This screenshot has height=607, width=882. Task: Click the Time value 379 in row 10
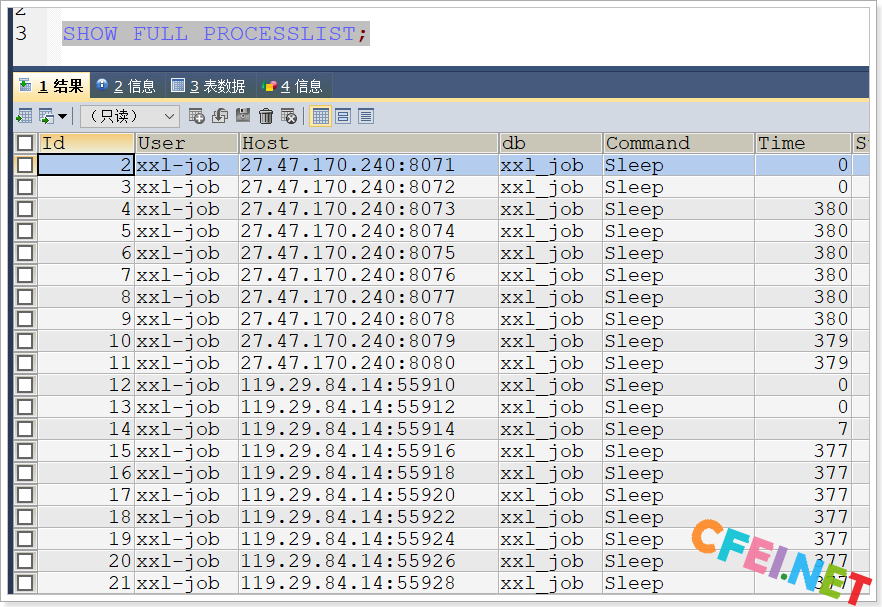click(x=803, y=341)
